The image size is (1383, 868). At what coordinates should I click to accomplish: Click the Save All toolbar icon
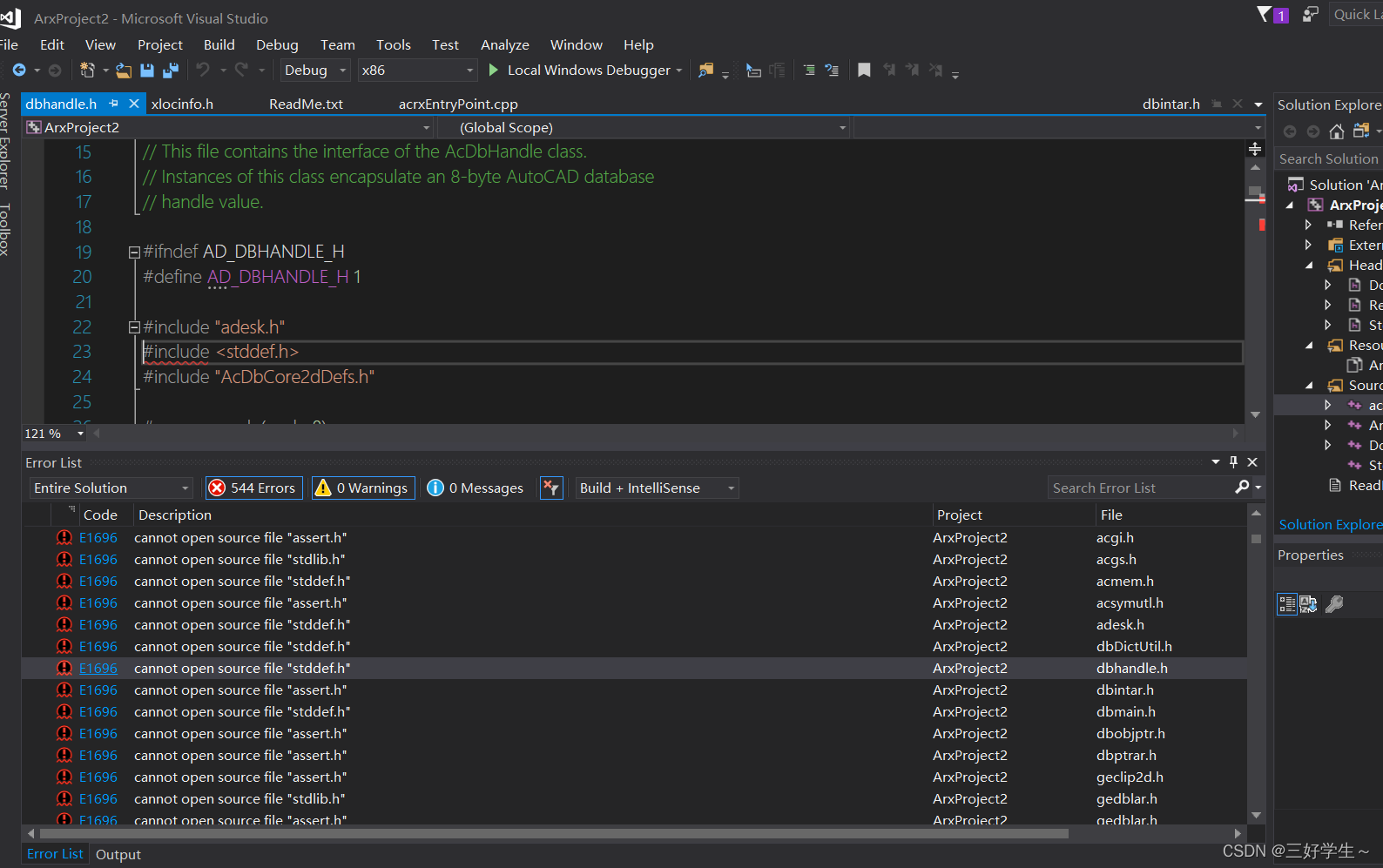pos(171,71)
